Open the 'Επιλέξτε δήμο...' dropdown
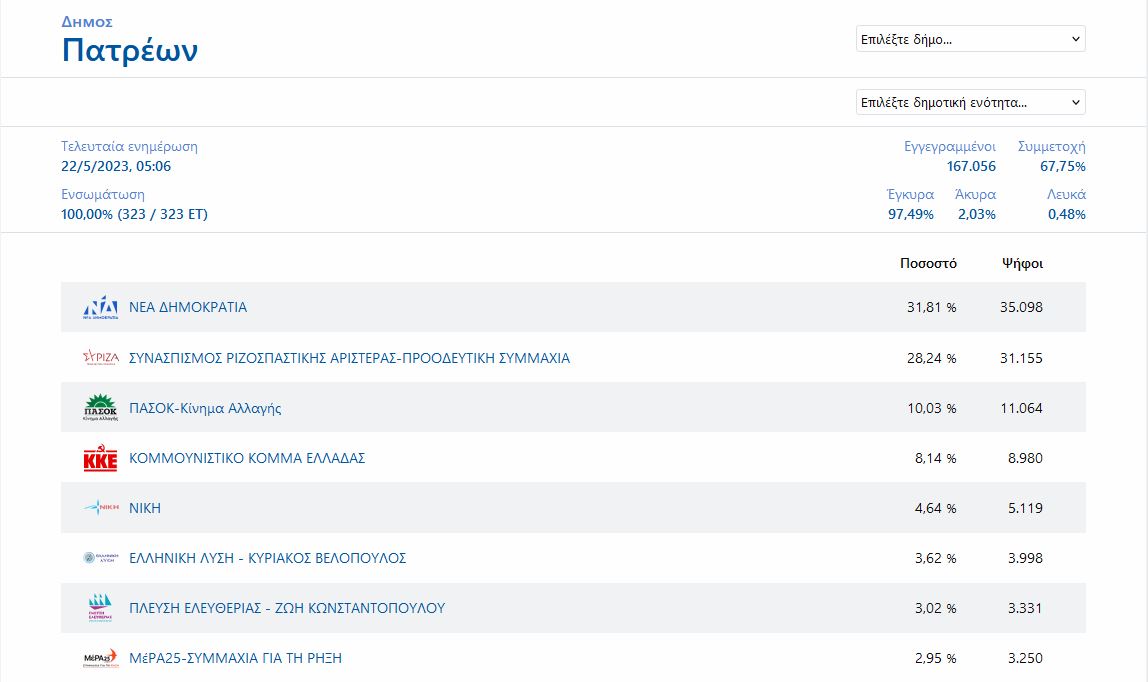 (x=970, y=39)
